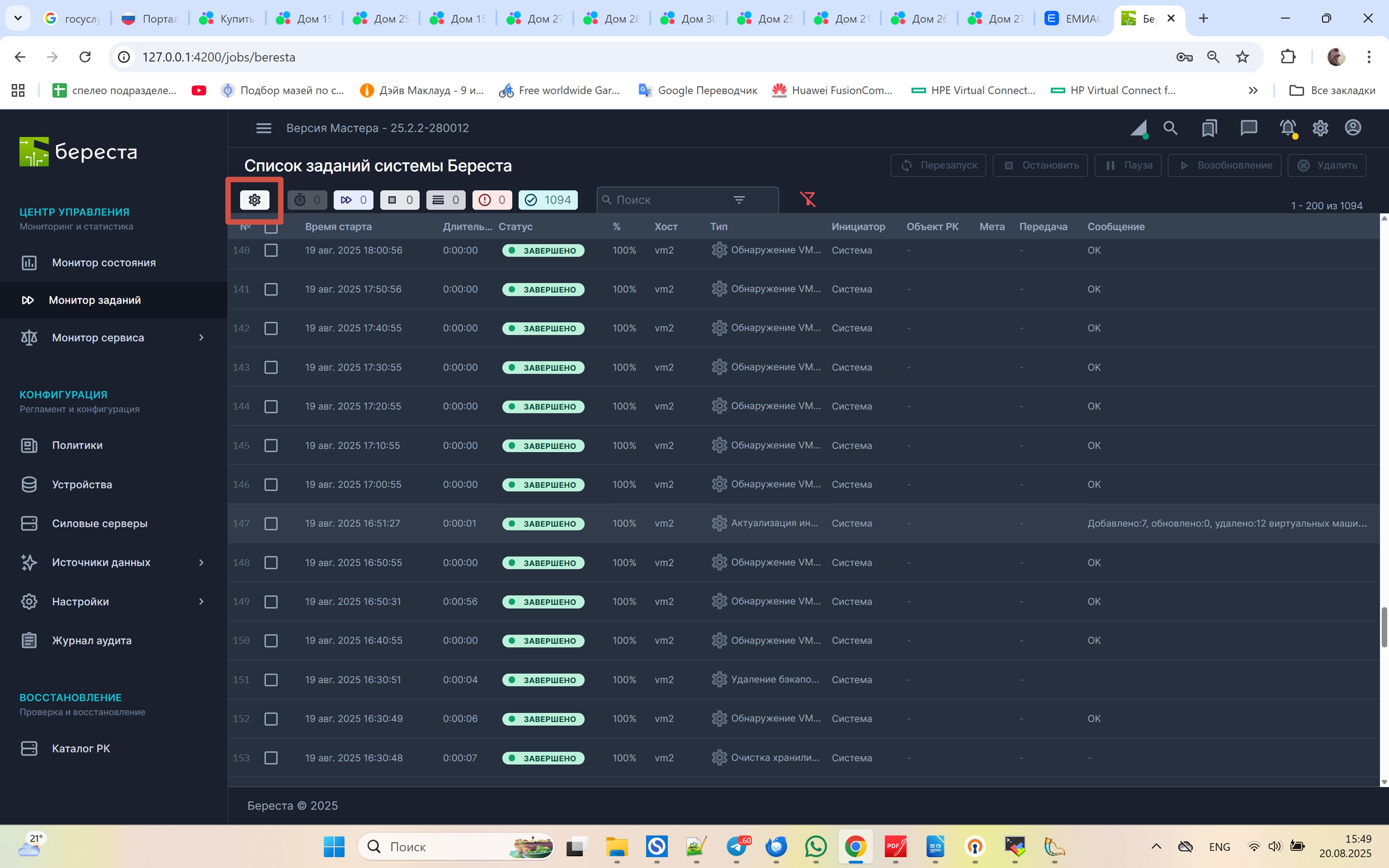Go to Журнал аудита menu item

(91, 641)
